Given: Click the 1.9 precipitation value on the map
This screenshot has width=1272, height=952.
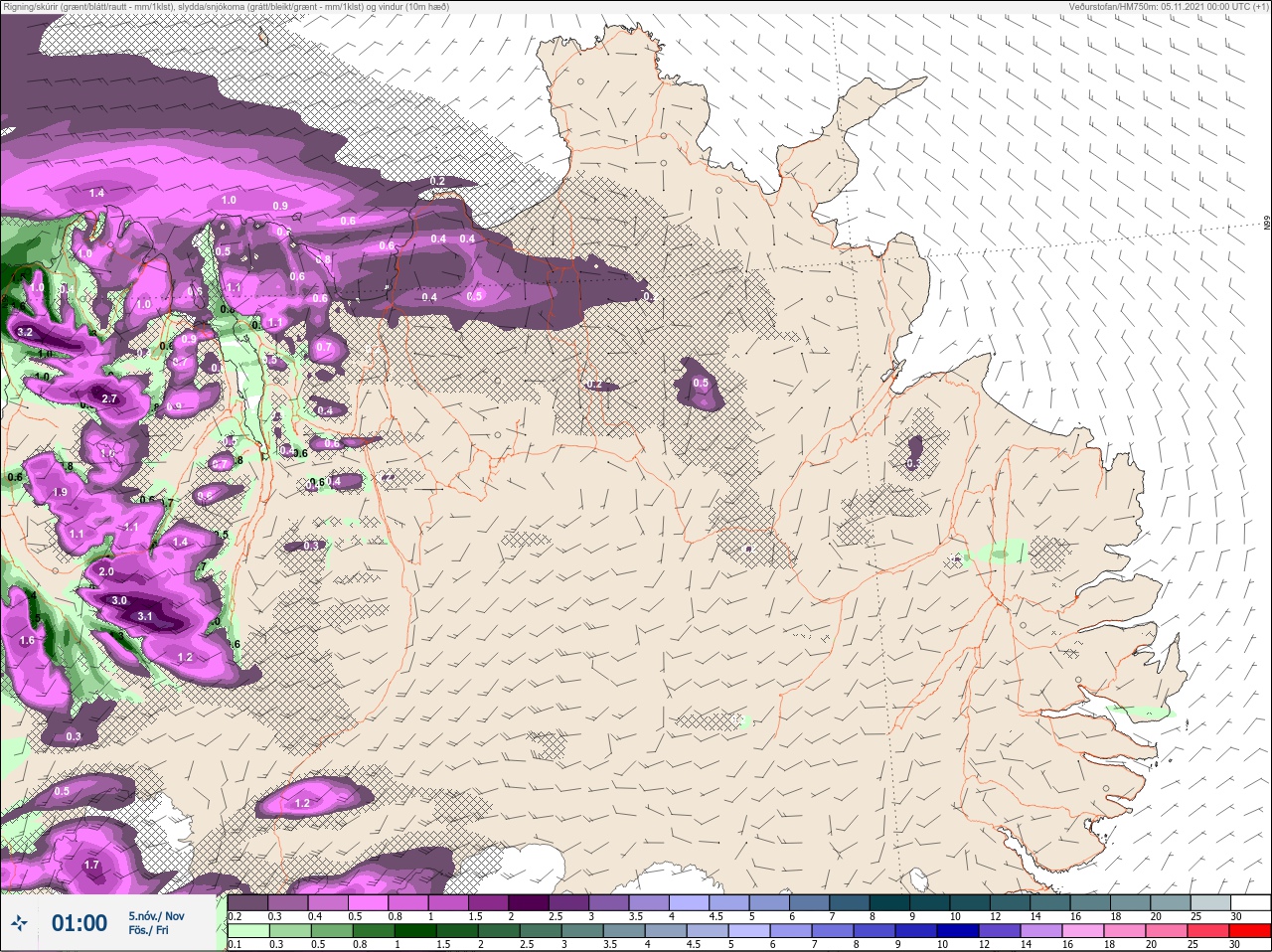Looking at the screenshot, I should 60,492.
